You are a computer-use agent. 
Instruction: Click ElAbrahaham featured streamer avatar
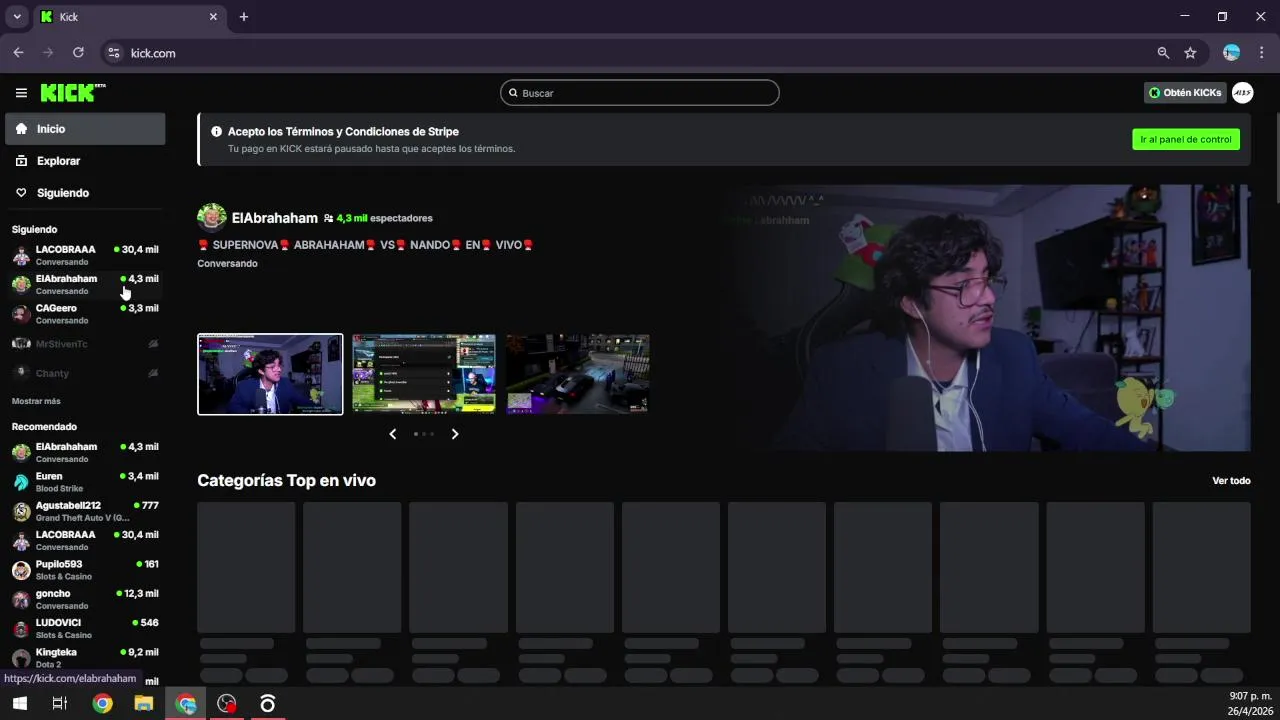[x=212, y=217]
